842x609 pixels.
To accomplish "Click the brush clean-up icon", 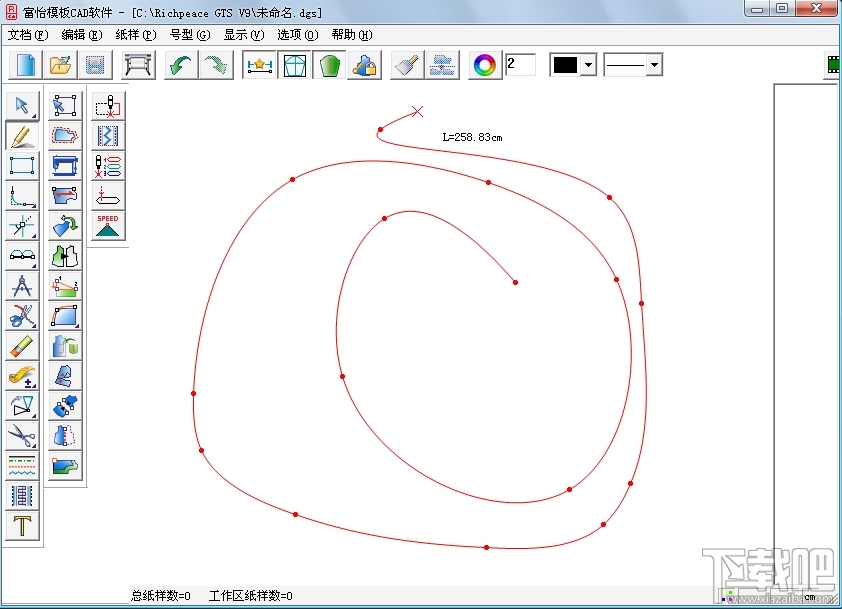I will point(407,66).
